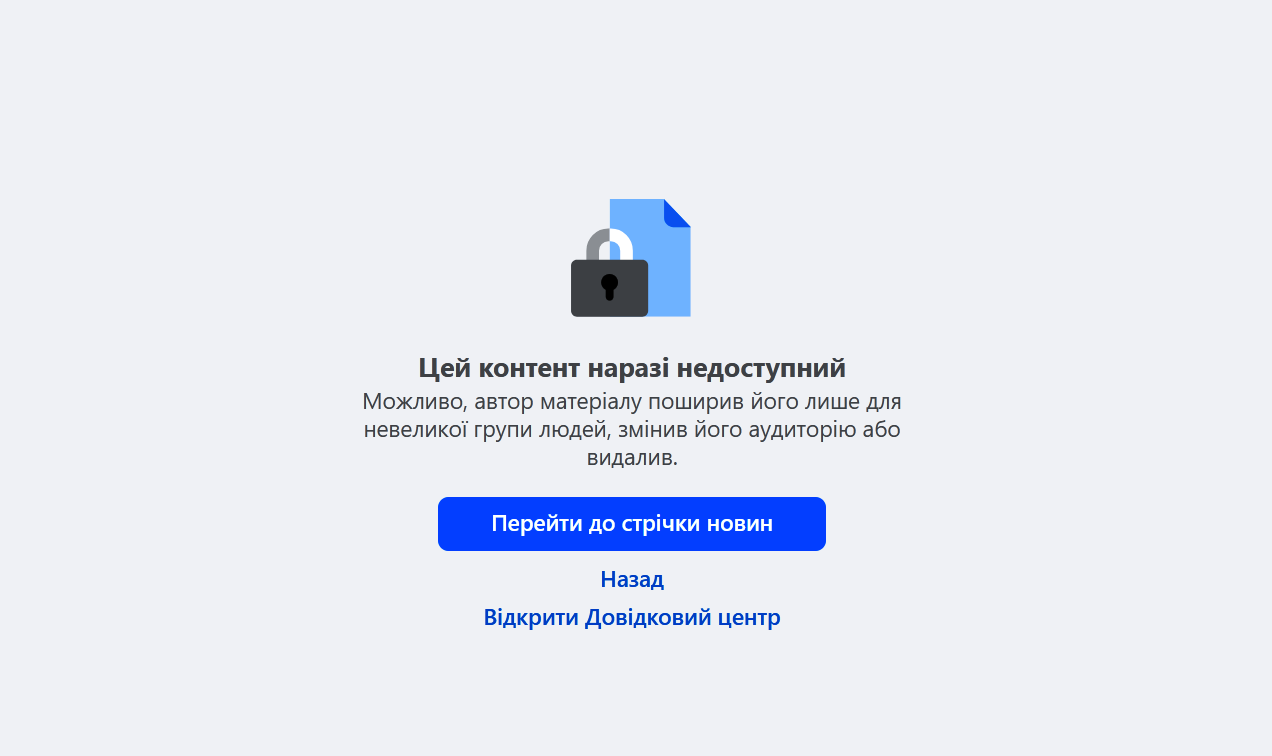Open the 'Відкрити Довідковий центр' link
1272x756 pixels.
(632, 617)
